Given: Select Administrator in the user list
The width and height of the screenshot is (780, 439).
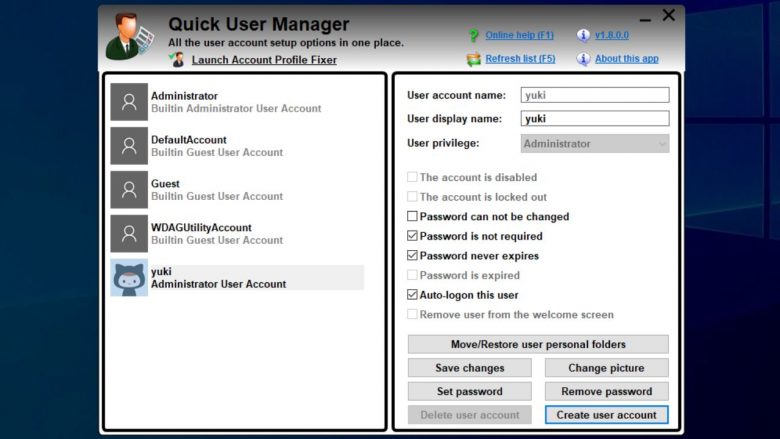Looking at the screenshot, I should 237,102.
